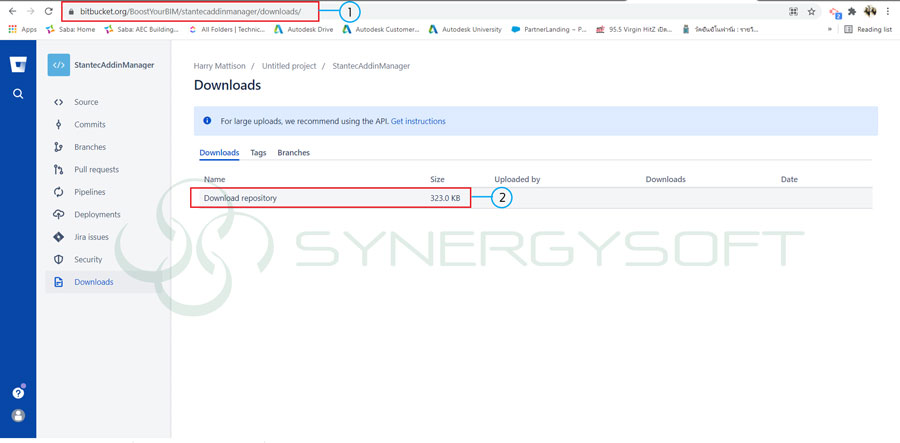This screenshot has height=443, width=900.
Task: Open the Autodesk University bookmark
Action: pyautogui.click(x=465, y=29)
